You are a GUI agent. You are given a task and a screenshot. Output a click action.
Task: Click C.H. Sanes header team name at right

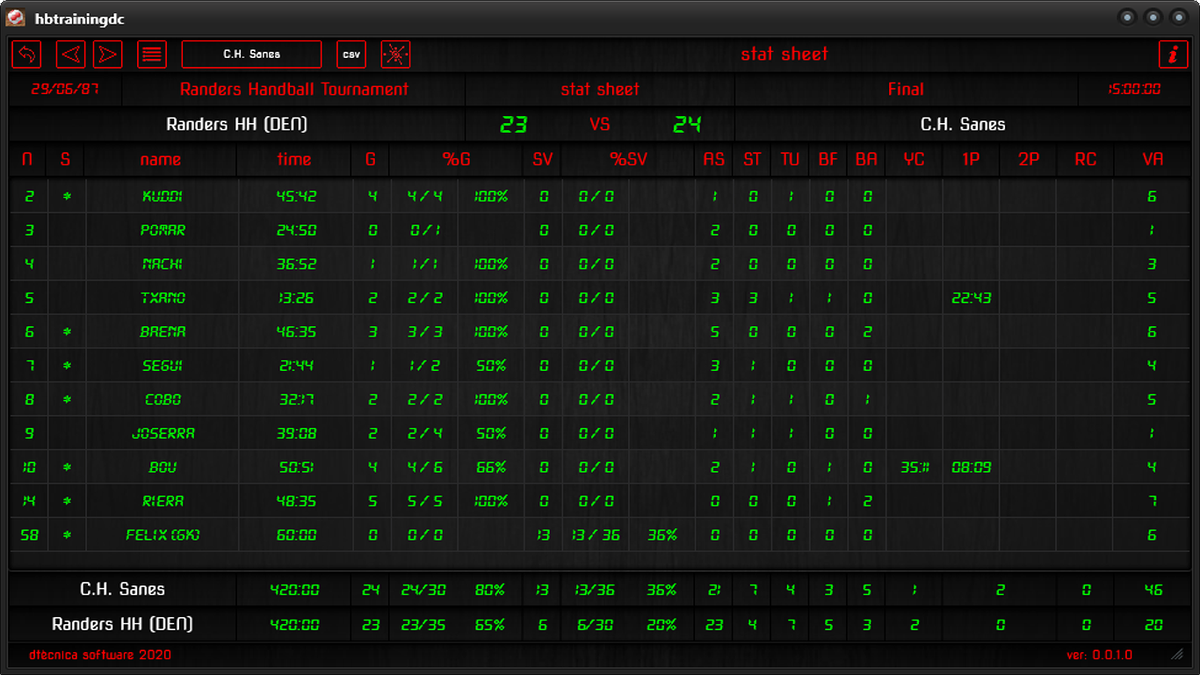click(x=963, y=125)
